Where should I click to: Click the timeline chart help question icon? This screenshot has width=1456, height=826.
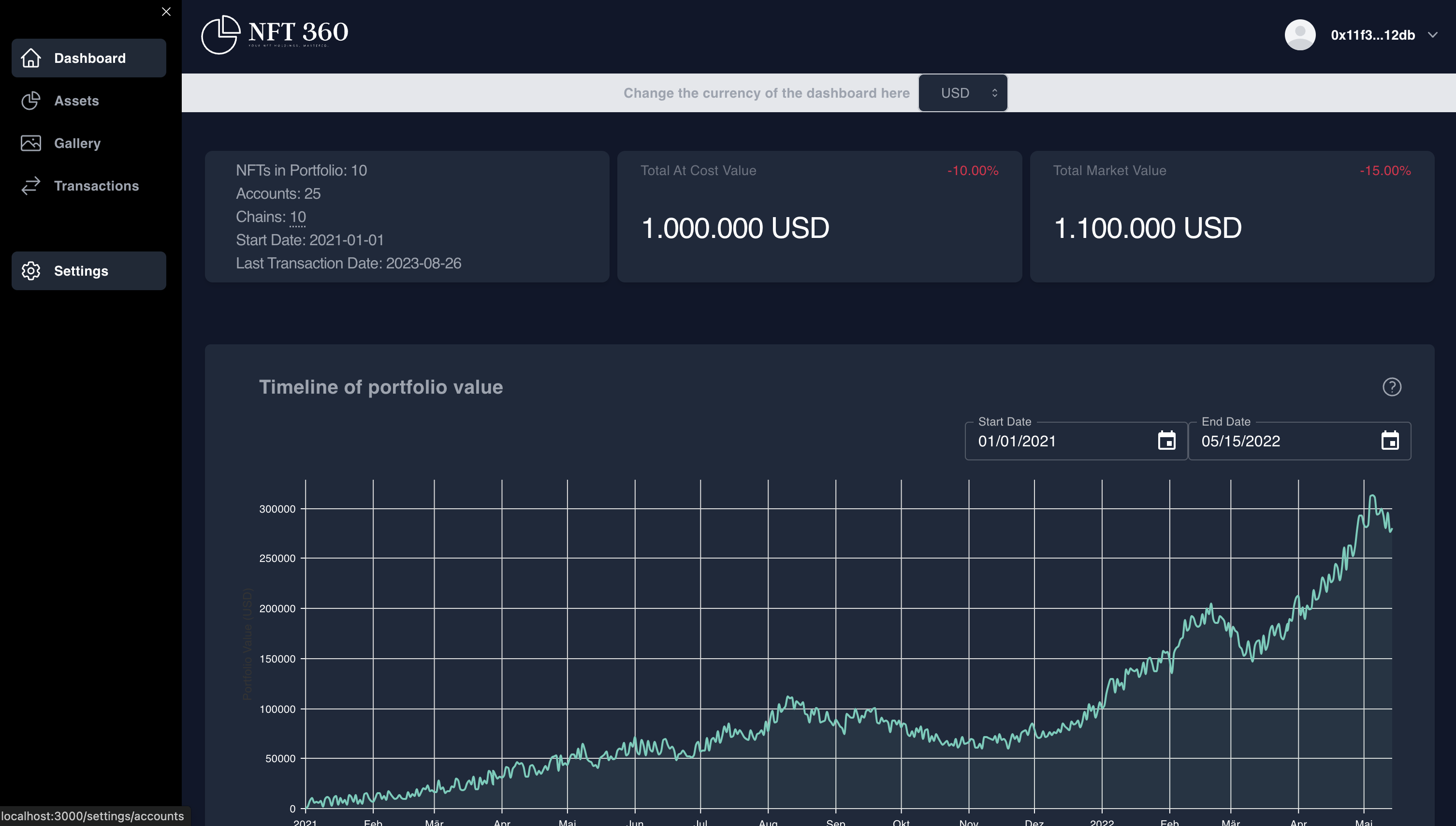(1391, 387)
